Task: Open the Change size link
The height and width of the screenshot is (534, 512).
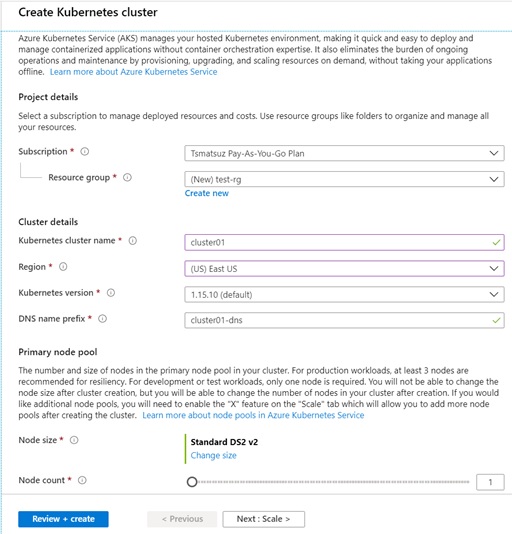Action: [214, 455]
